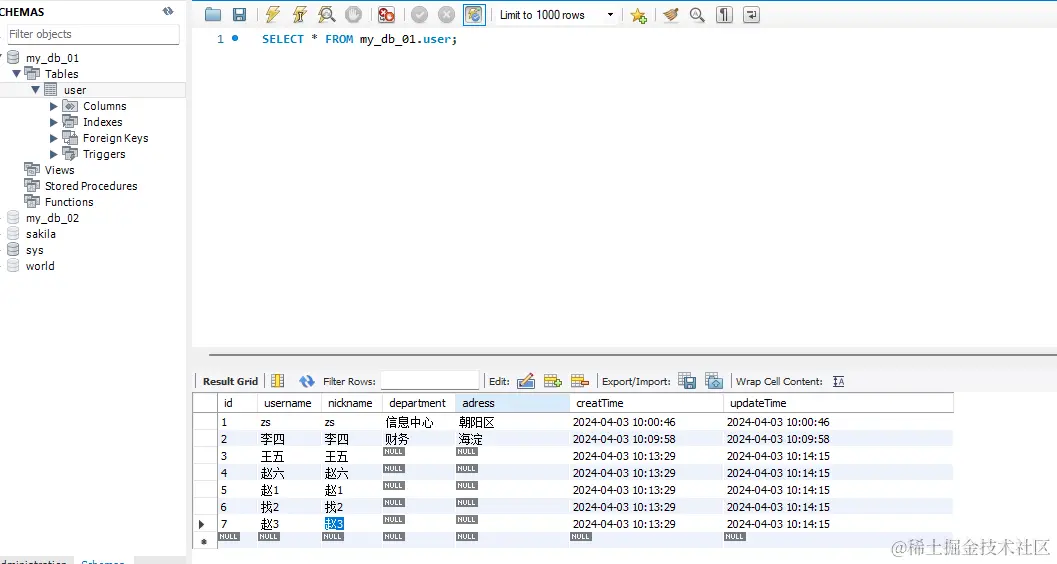The width and height of the screenshot is (1057, 564).
Task: Expand the Foreign Keys node
Action: (x=54, y=138)
